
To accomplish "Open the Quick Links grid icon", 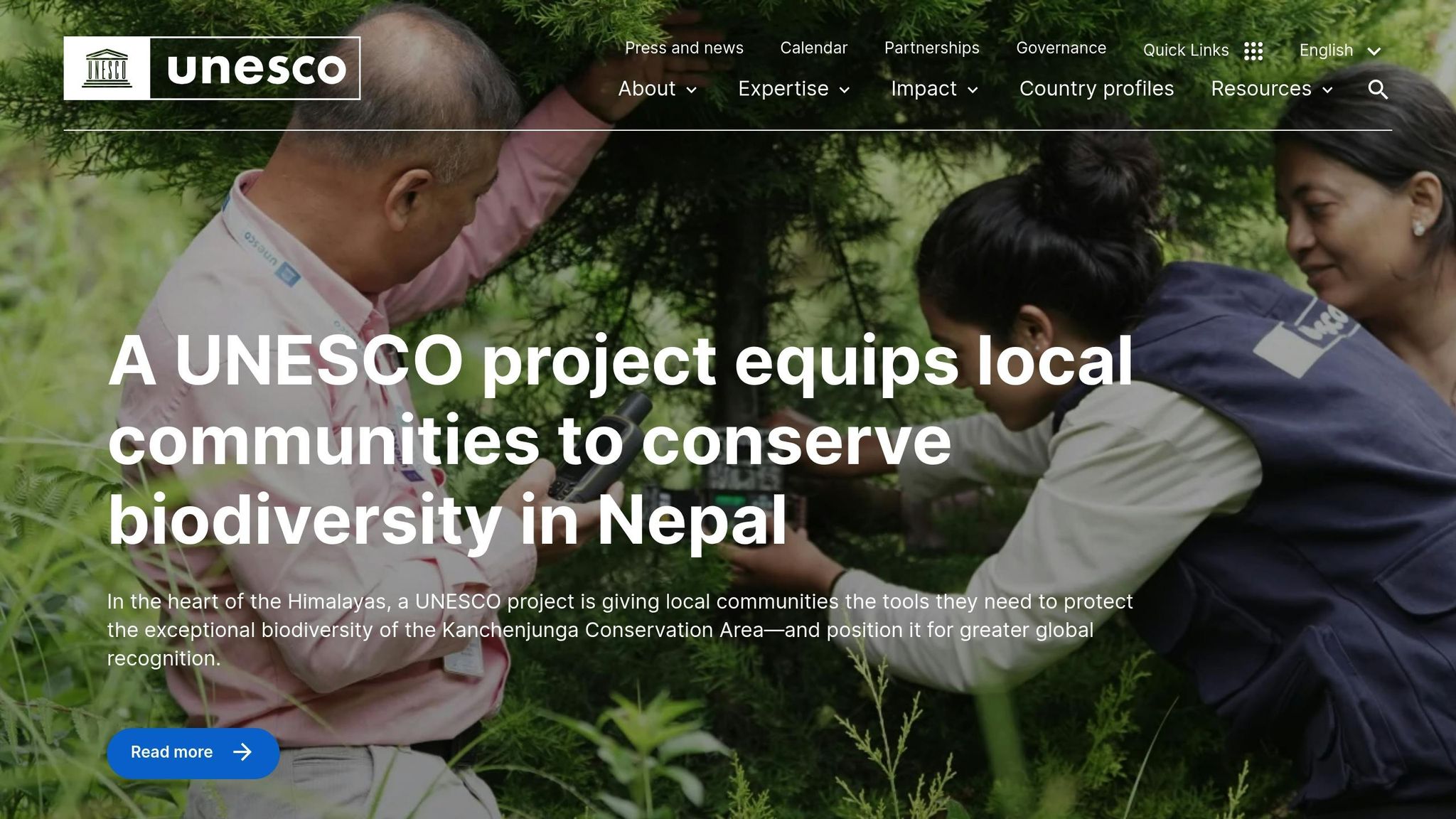I will [1253, 50].
